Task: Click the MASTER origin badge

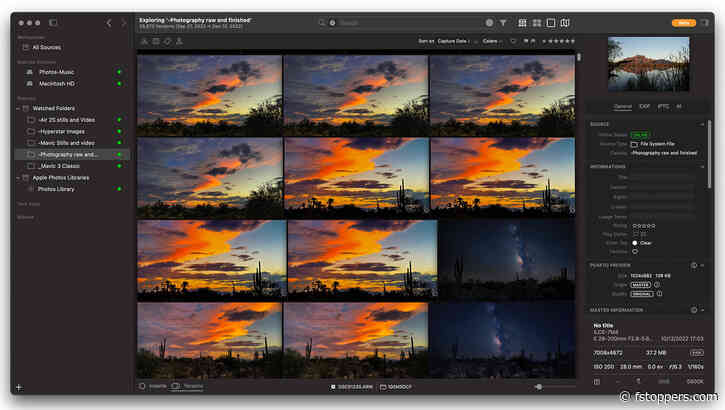Action: (x=641, y=285)
